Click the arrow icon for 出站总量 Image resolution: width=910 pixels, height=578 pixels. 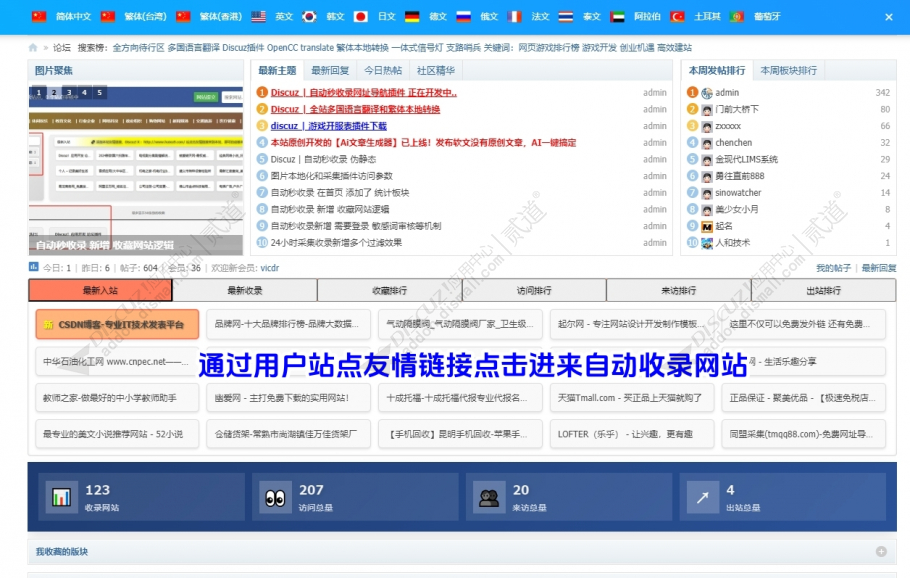[x=702, y=497]
